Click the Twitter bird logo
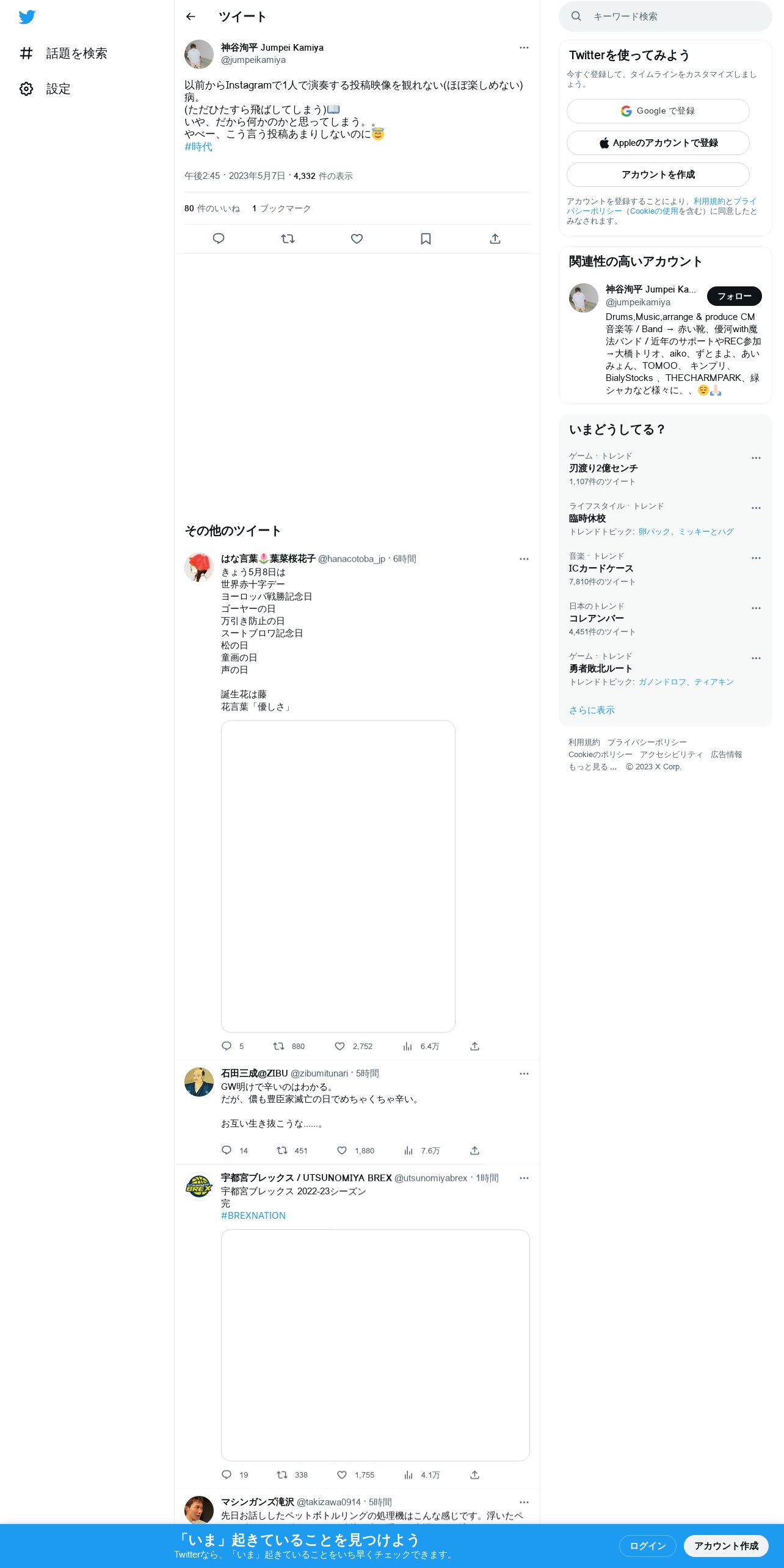 pyautogui.click(x=27, y=17)
